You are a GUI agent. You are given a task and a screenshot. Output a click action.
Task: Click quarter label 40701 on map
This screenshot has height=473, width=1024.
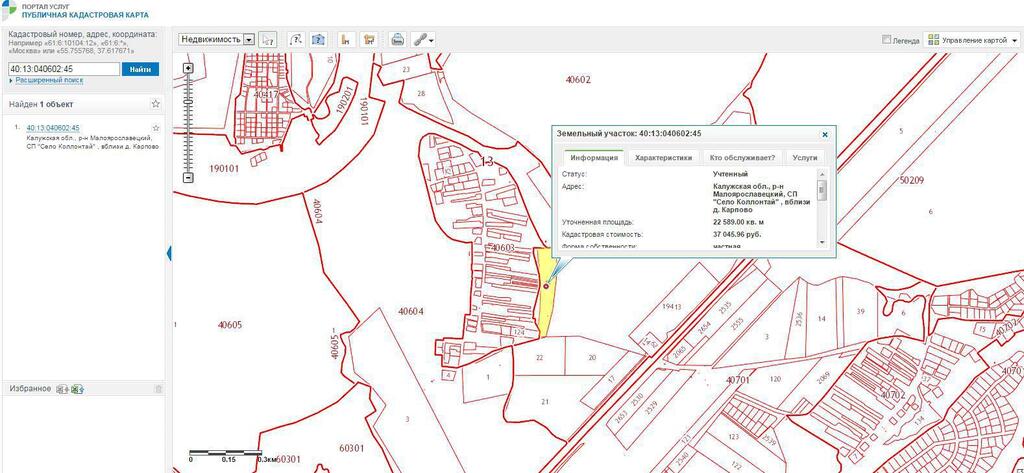coord(739,378)
